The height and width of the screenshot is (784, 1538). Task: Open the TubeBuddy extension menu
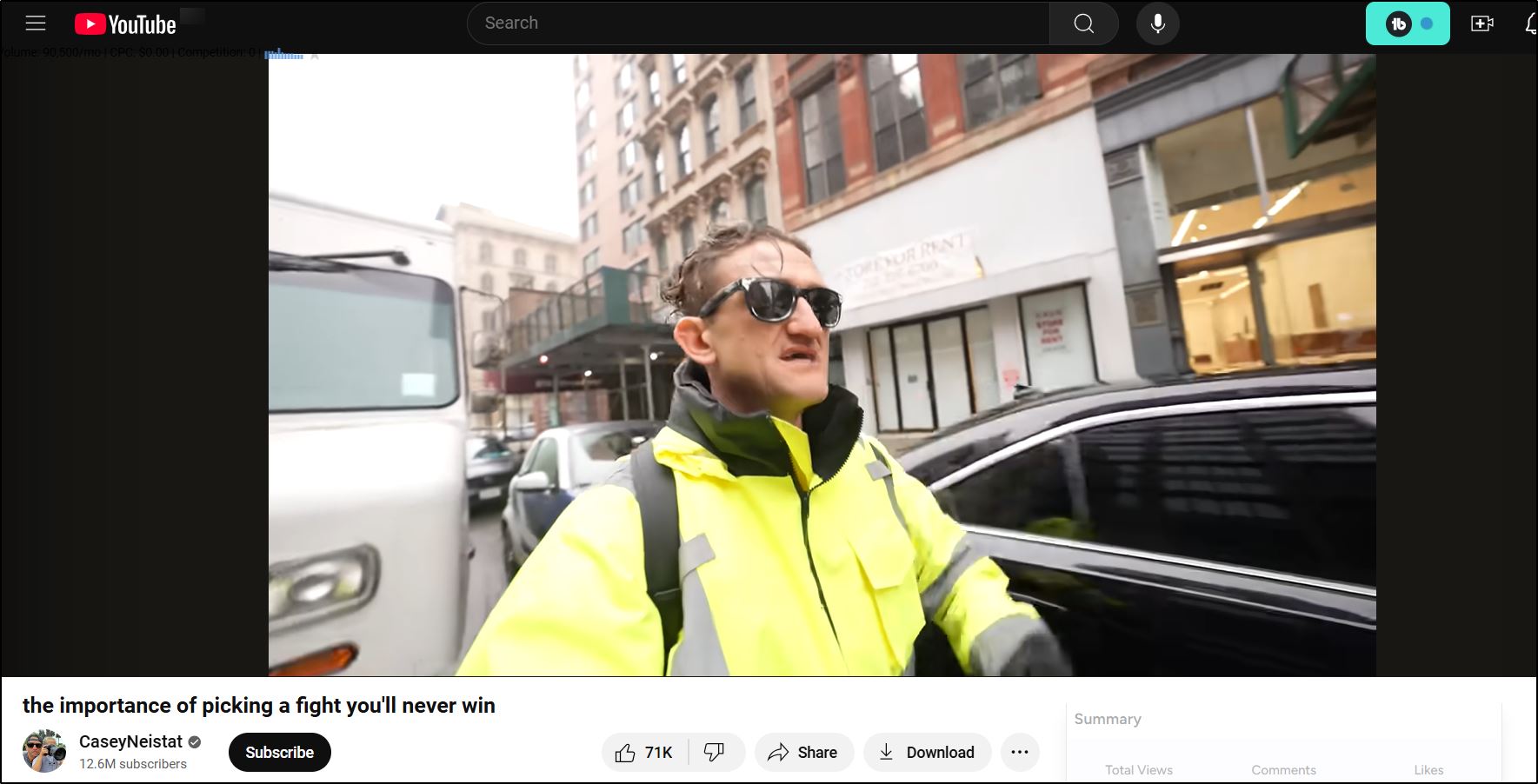pyautogui.click(x=1407, y=23)
